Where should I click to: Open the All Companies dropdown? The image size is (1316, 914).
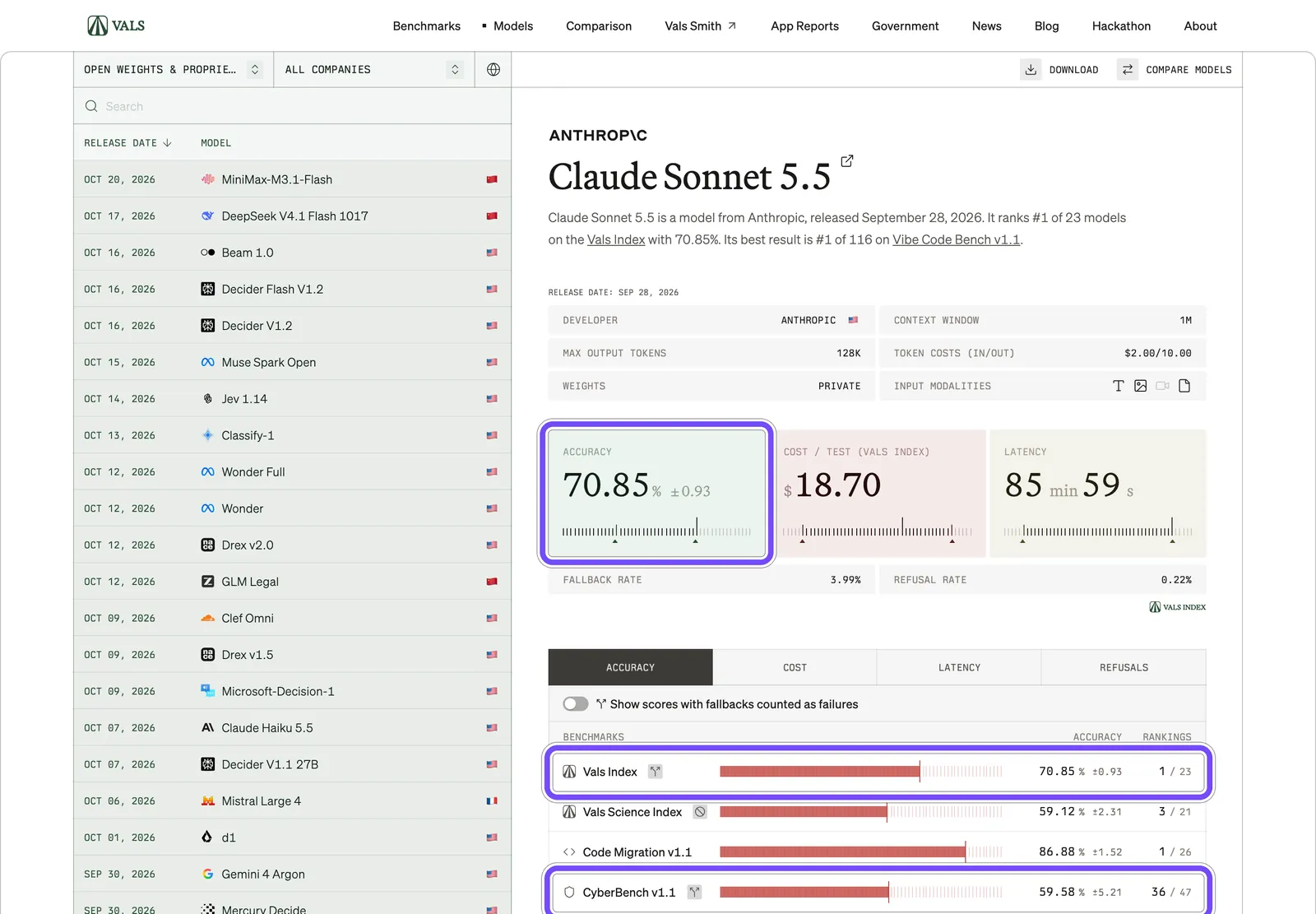(374, 70)
